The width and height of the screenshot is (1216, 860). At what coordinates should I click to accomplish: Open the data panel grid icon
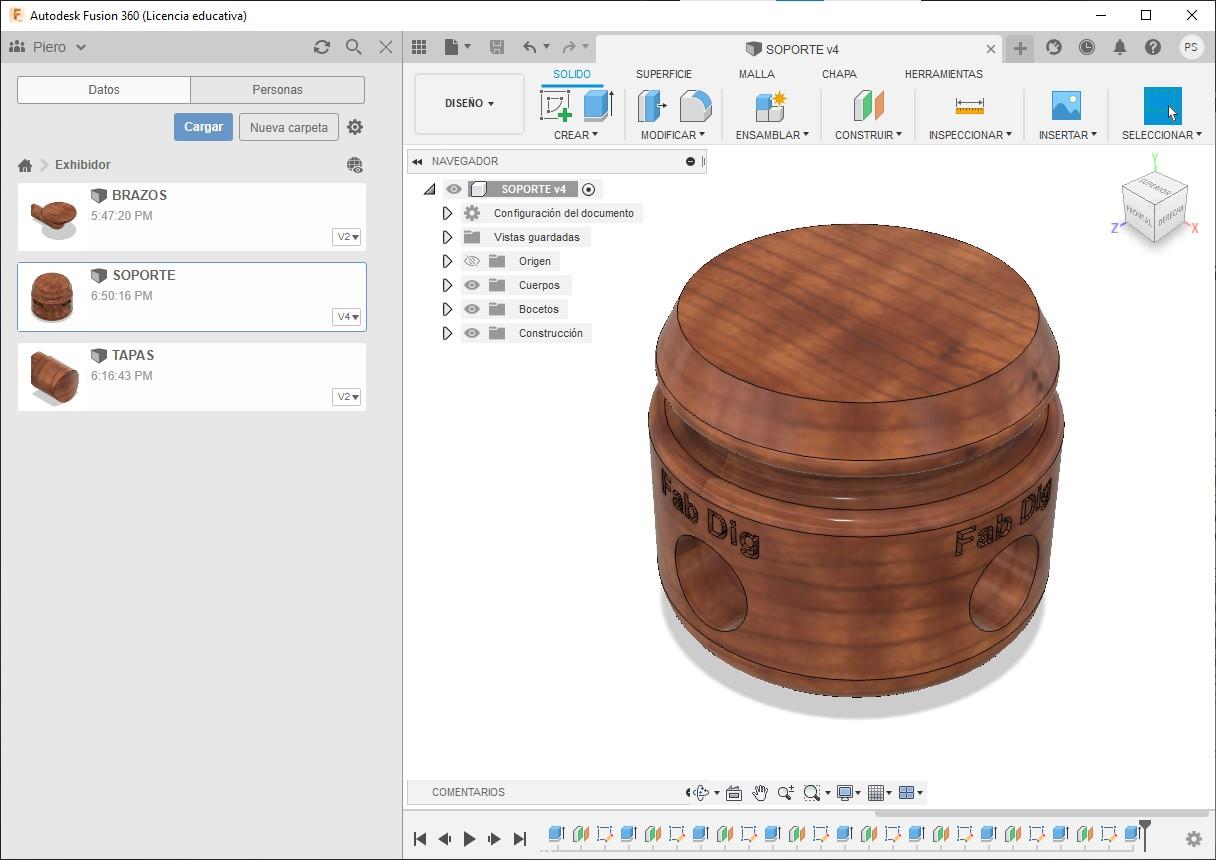419,47
